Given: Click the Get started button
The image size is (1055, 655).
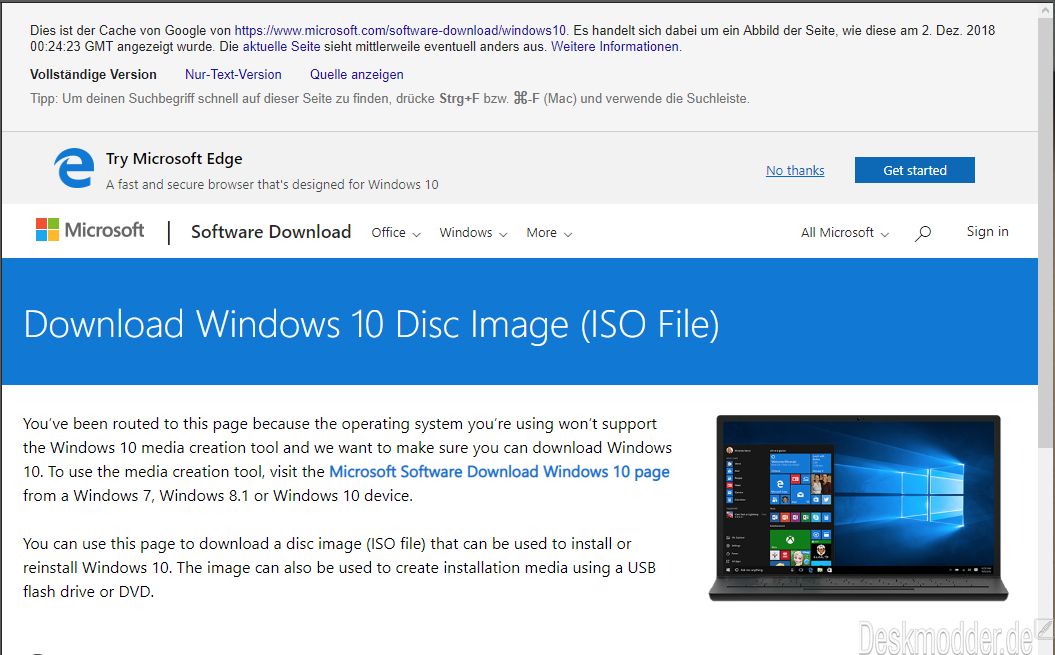Looking at the screenshot, I should 914,170.
